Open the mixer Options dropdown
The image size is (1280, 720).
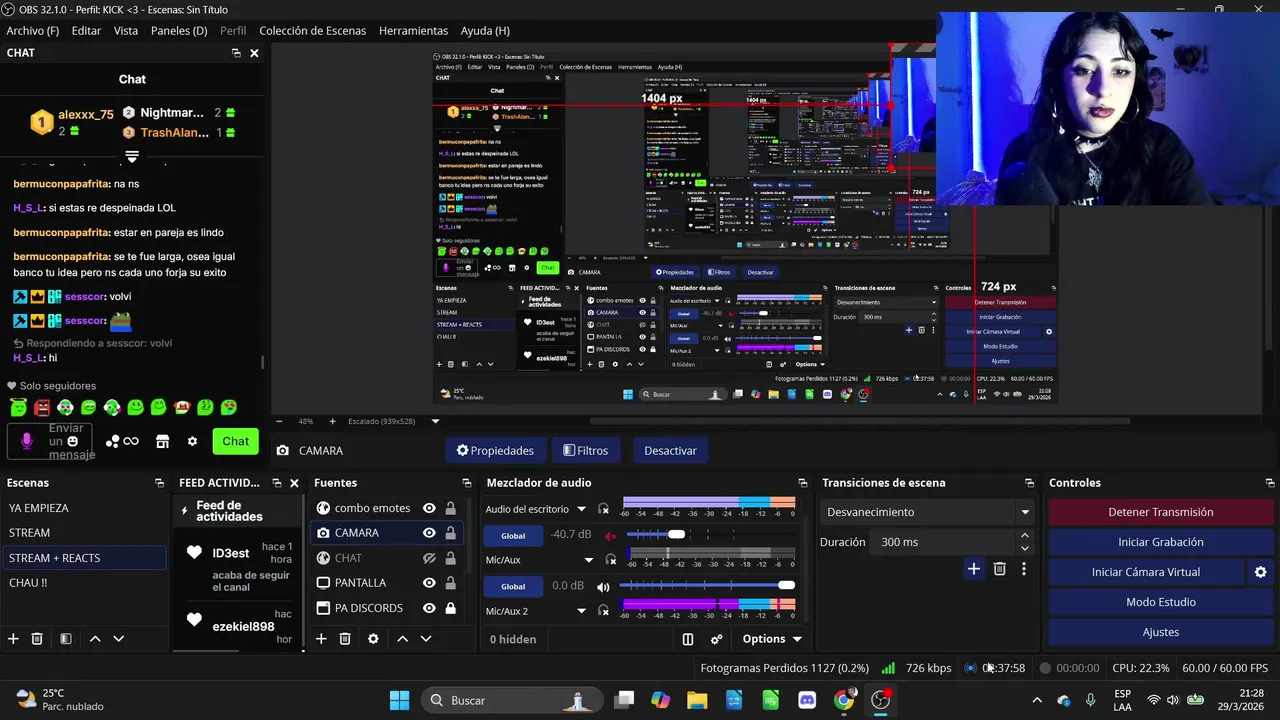coord(772,639)
